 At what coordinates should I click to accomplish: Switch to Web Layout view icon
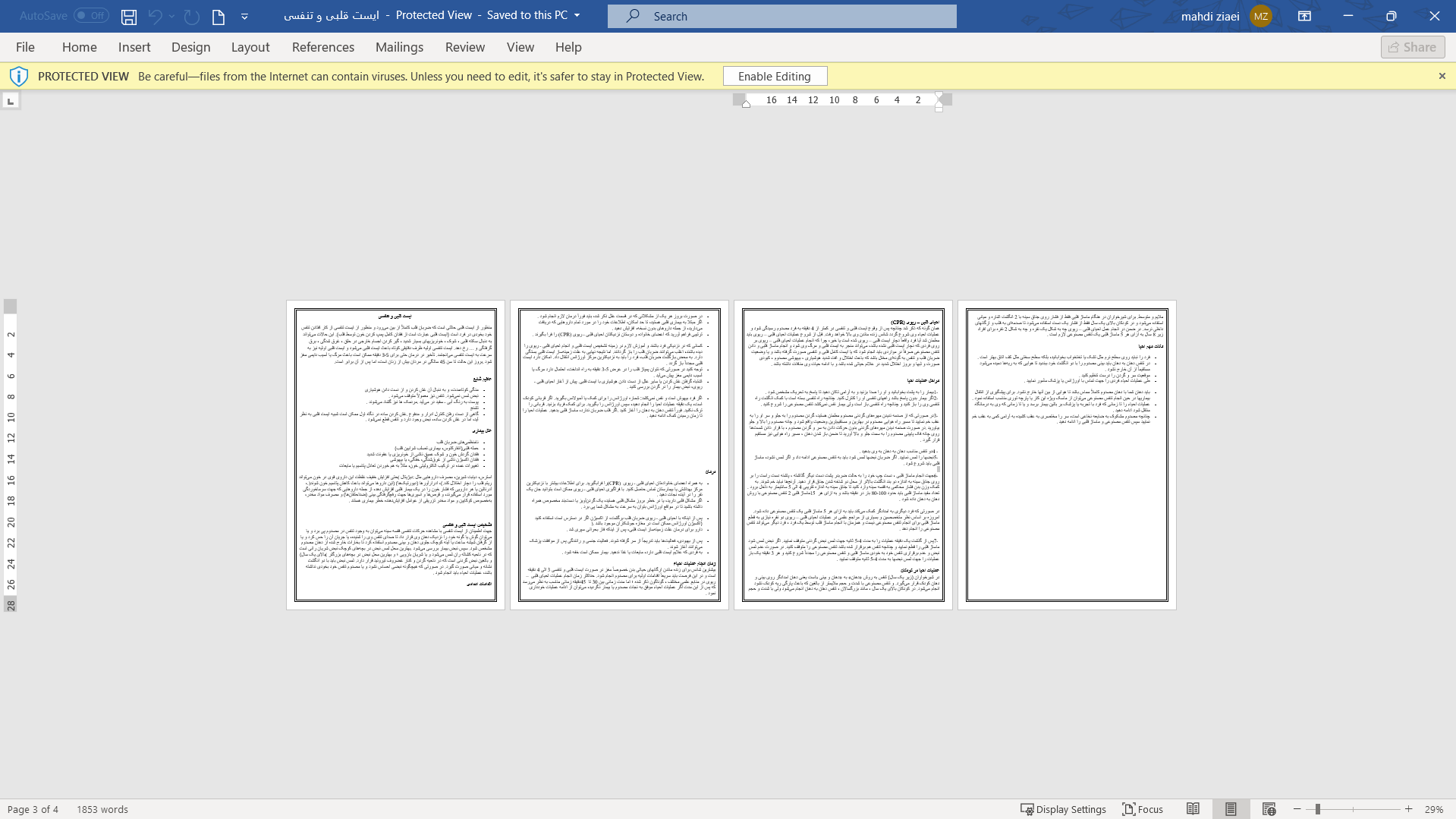pyautogui.click(x=1269, y=809)
